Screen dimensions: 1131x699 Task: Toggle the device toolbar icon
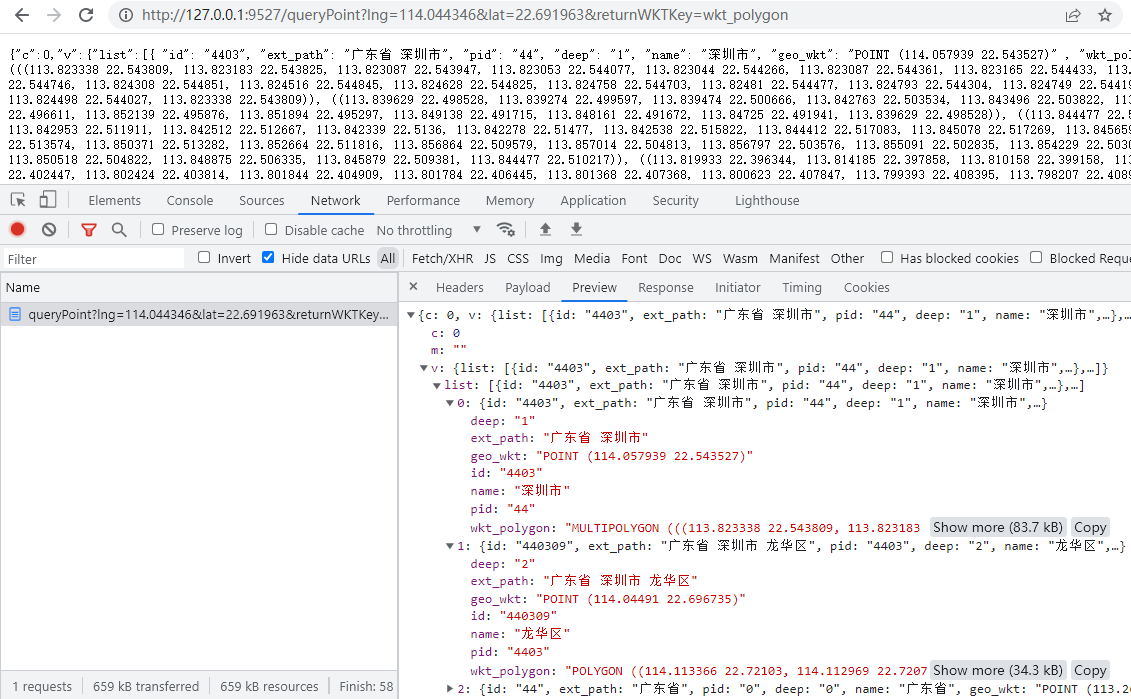point(48,200)
